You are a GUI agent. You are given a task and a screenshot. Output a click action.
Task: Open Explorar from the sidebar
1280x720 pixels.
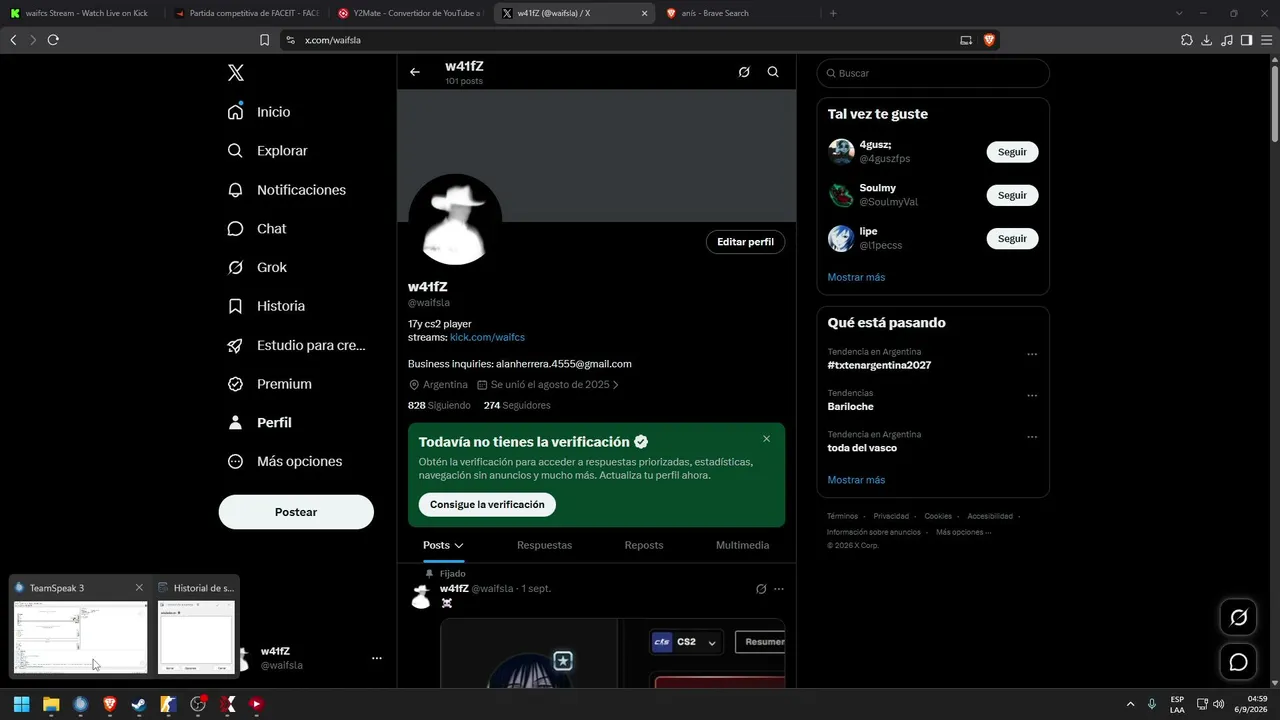[267, 151]
